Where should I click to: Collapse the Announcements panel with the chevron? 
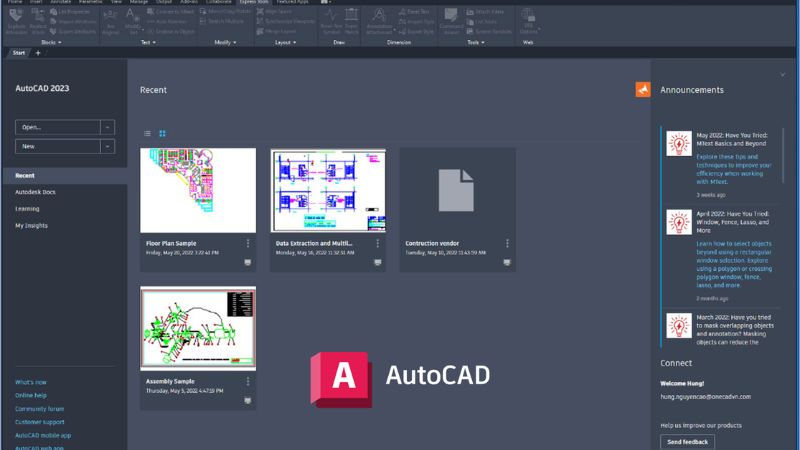coord(783,75)
